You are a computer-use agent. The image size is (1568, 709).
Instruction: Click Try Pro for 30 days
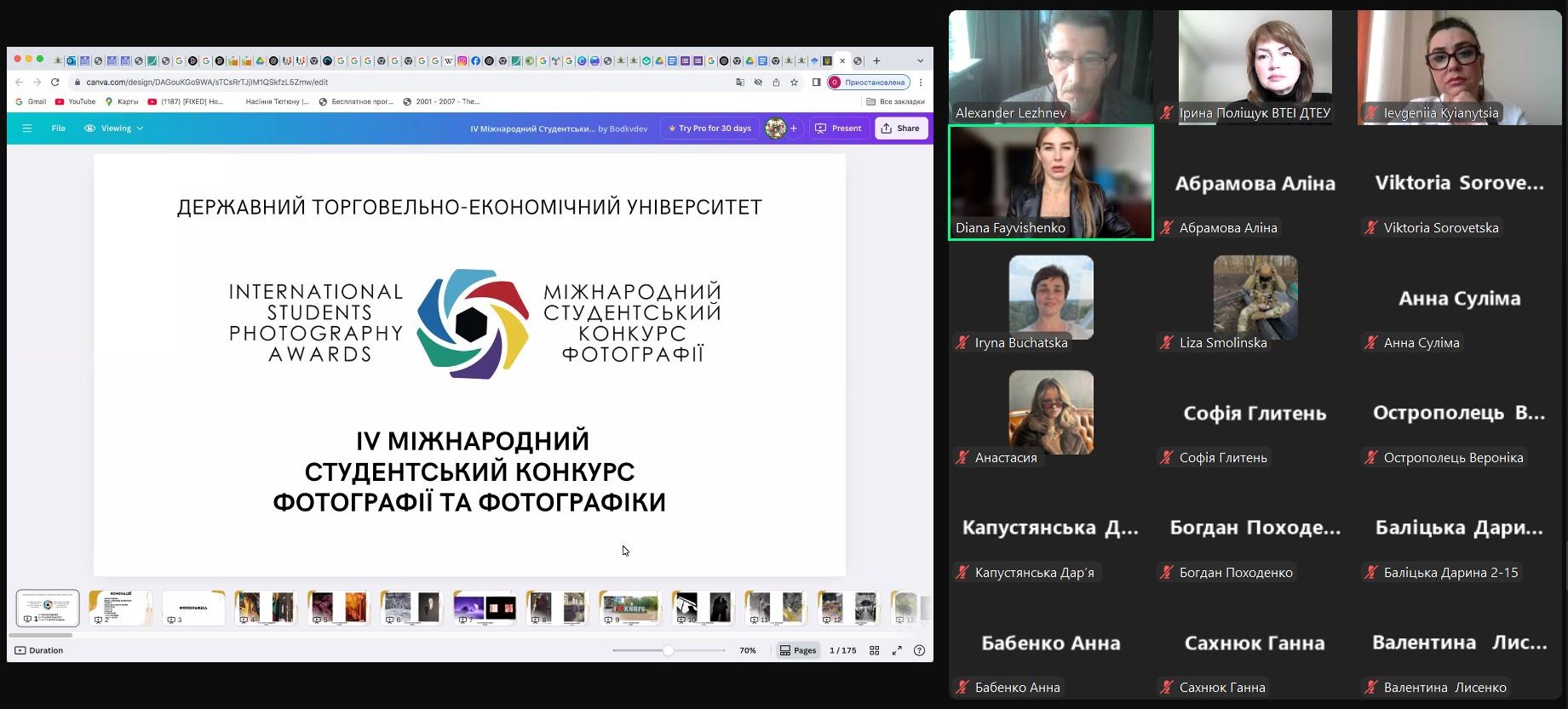coord(709,129)
